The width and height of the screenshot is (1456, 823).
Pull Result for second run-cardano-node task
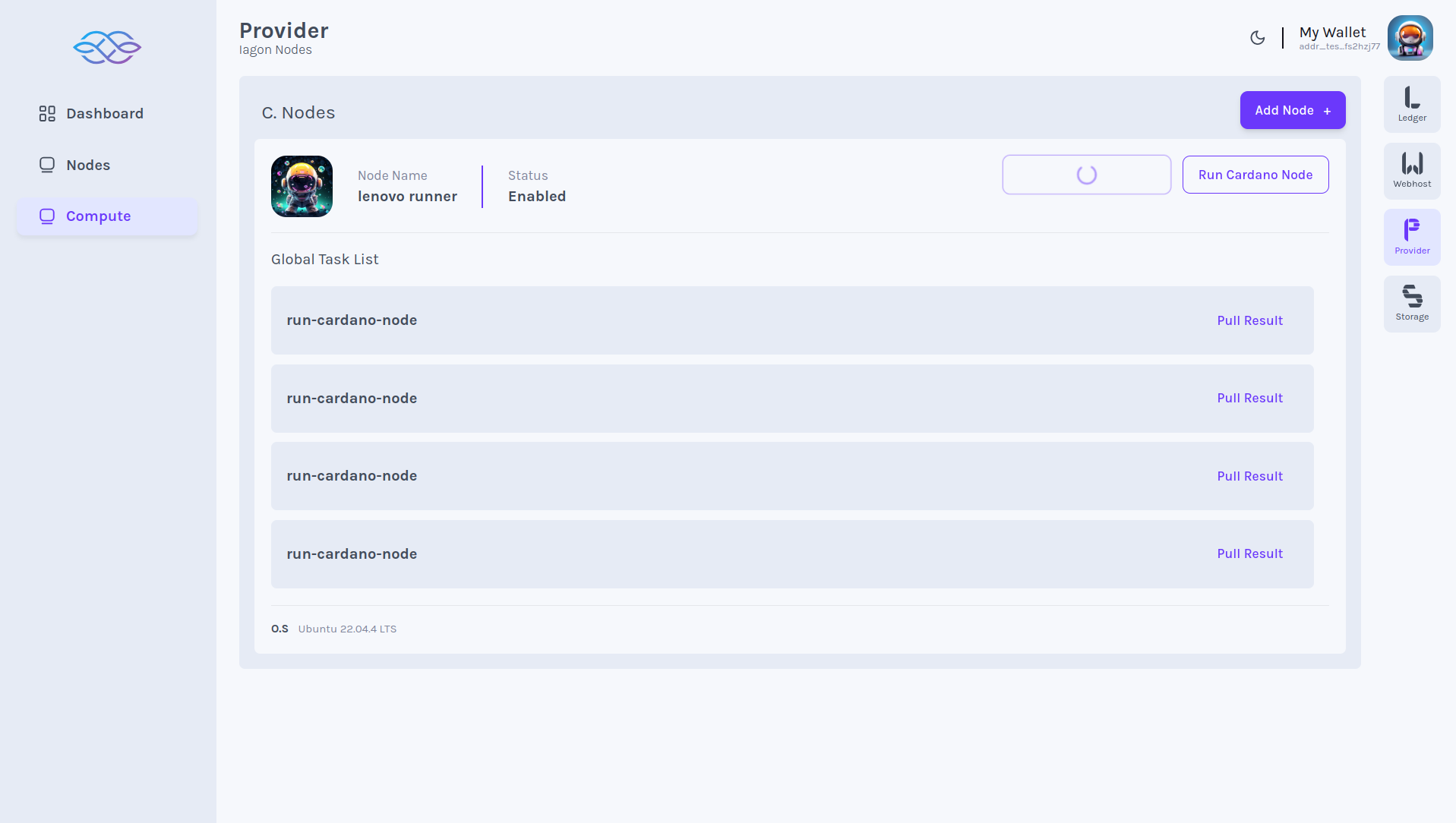tap(1249, 398)
